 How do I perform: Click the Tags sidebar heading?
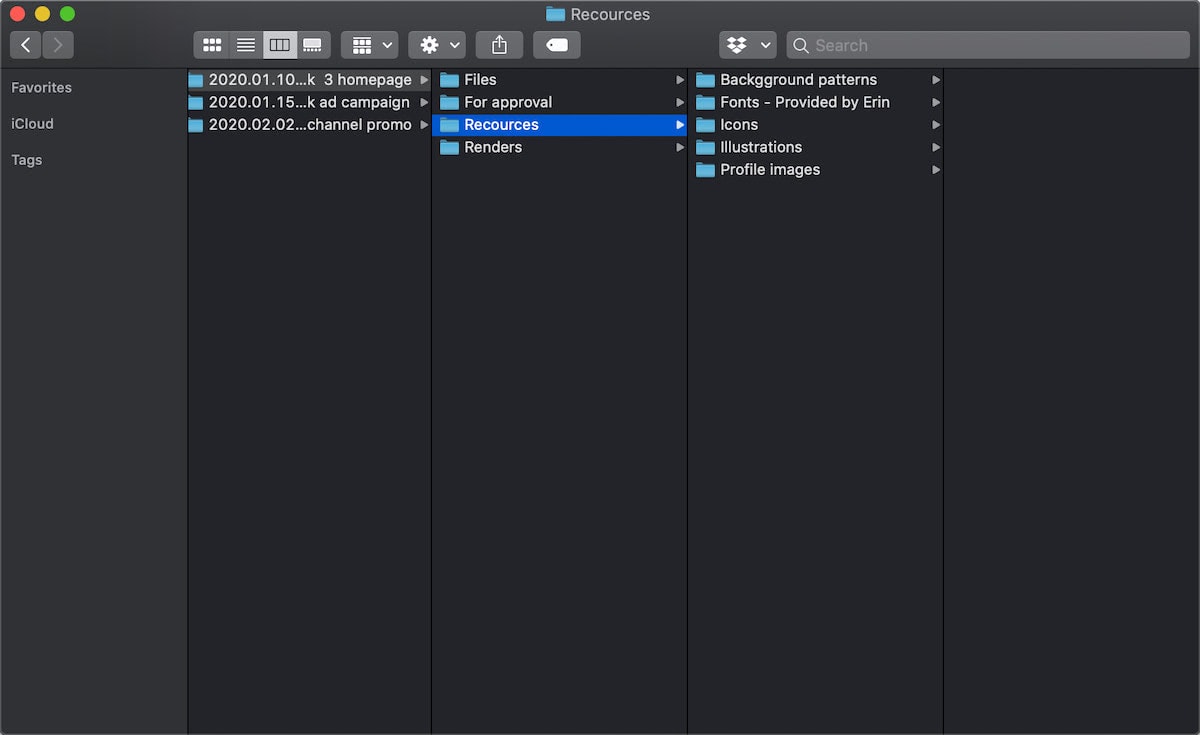coord(27,160)
